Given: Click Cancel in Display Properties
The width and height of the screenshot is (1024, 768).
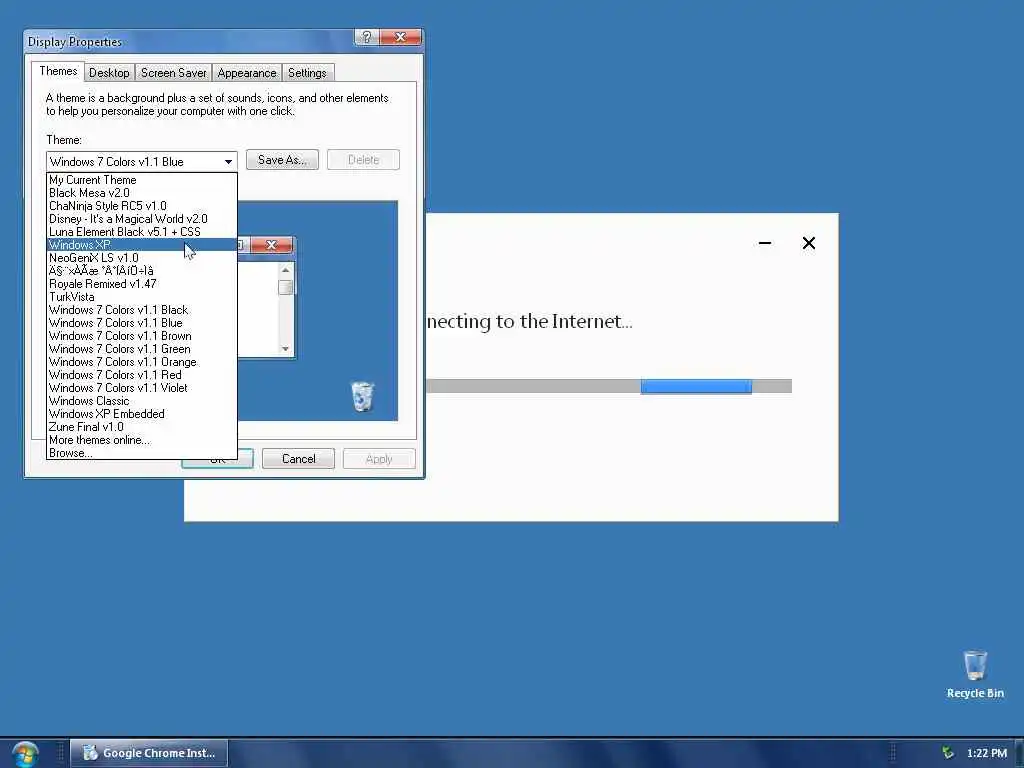Looking at the screenshot, I should point(298,459).
